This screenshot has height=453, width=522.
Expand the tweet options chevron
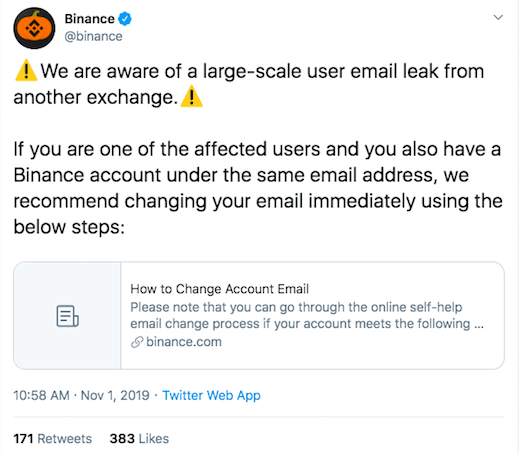tap(498, 17)
